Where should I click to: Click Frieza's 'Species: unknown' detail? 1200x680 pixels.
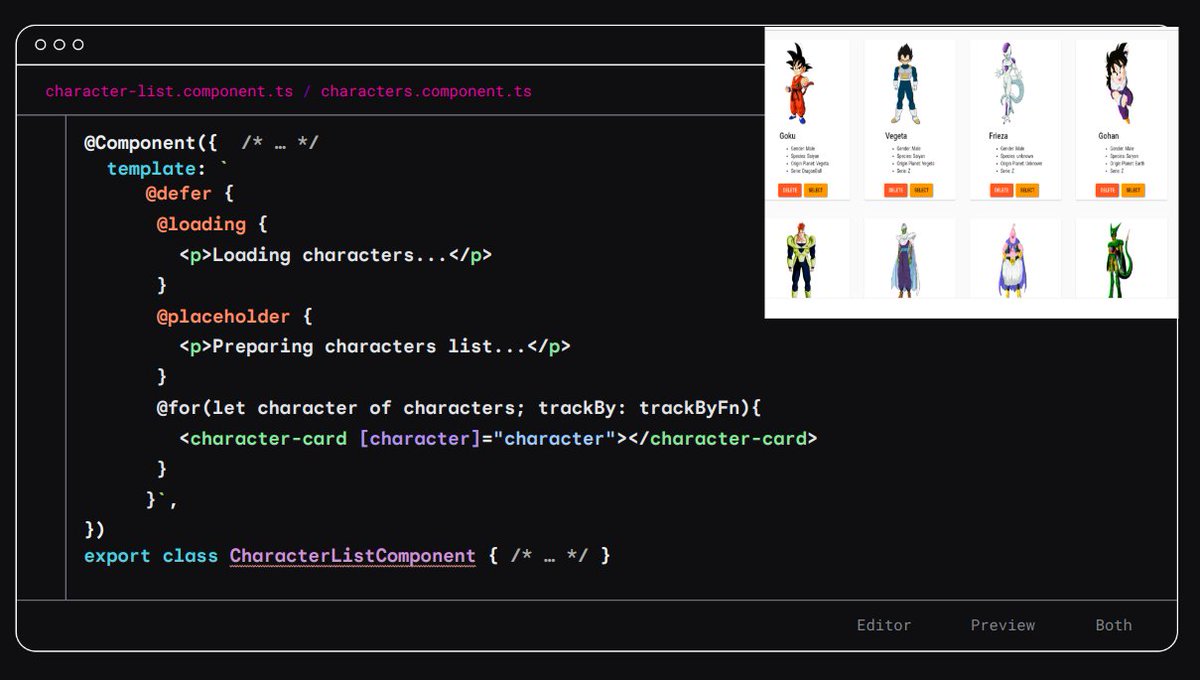pos(1018,156)
